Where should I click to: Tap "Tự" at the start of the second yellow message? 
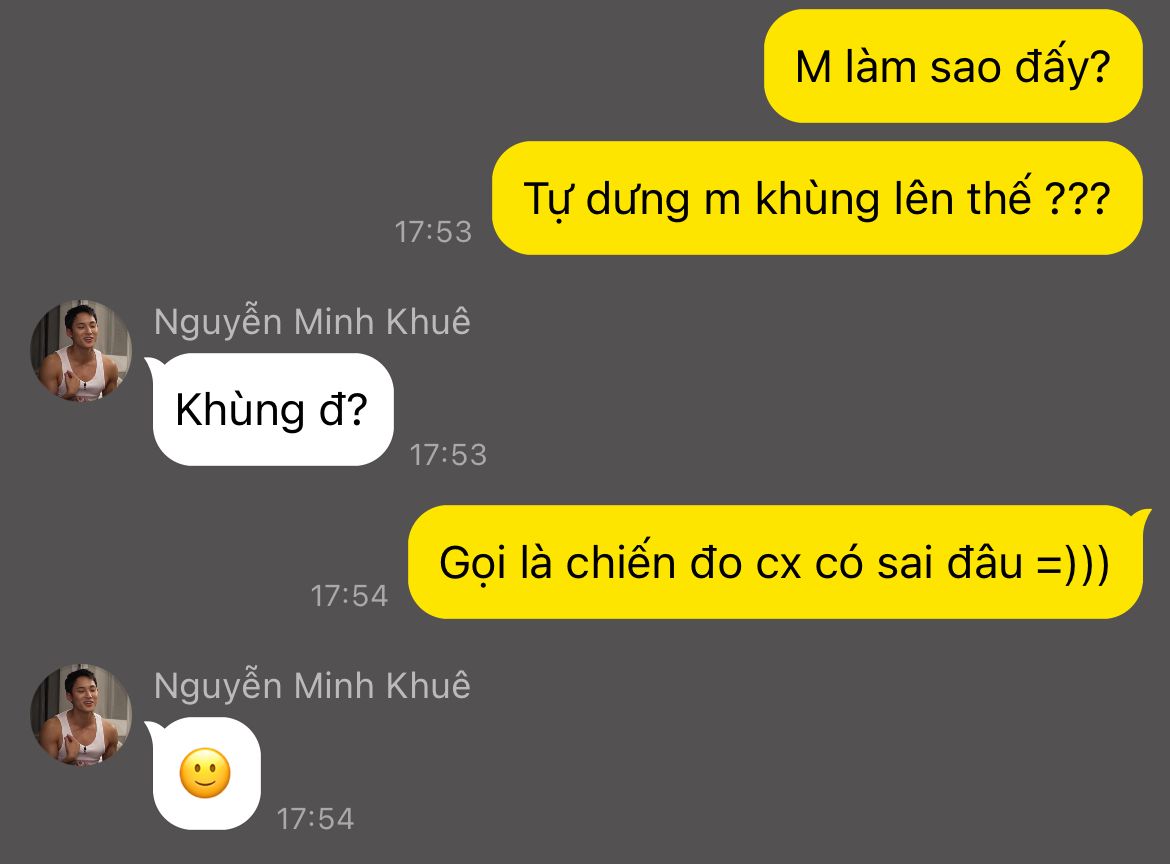[545, 200]
